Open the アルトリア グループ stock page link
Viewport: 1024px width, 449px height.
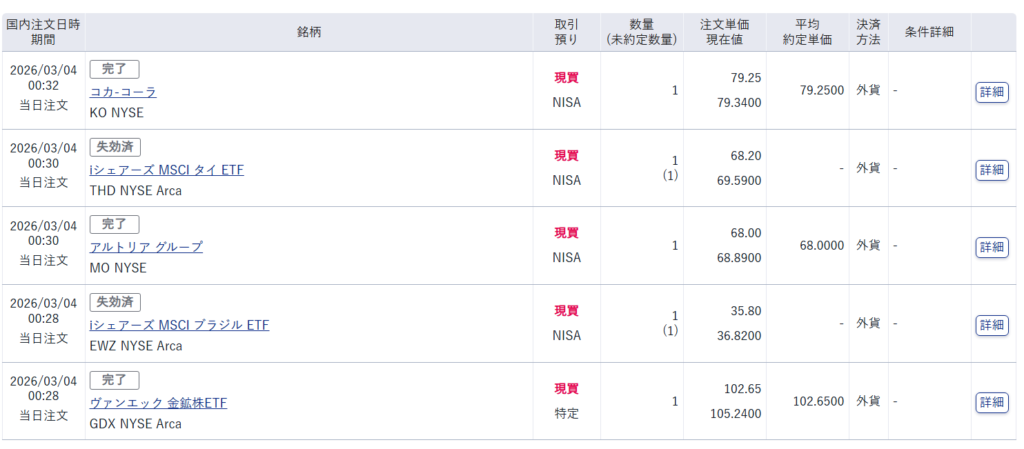point(146,247)
